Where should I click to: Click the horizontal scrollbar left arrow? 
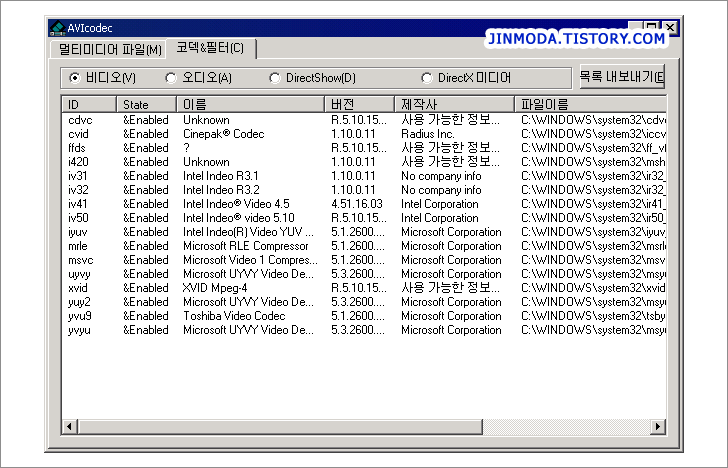point(70,426)
